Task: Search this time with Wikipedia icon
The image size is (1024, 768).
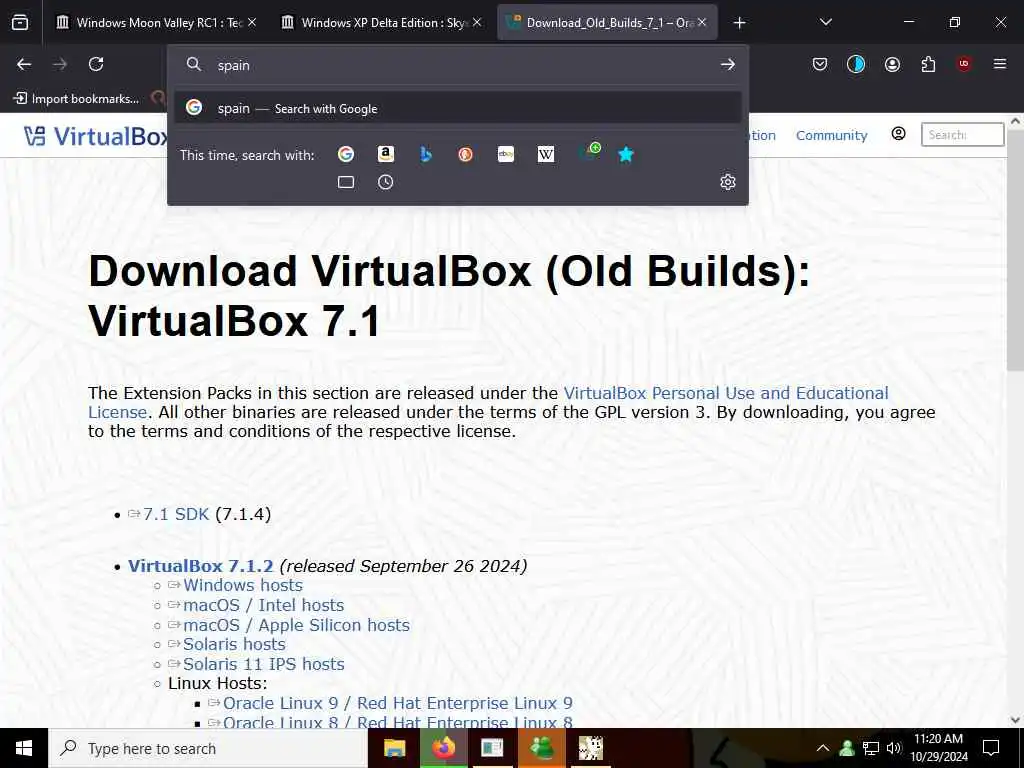Action: pos(546,154)
